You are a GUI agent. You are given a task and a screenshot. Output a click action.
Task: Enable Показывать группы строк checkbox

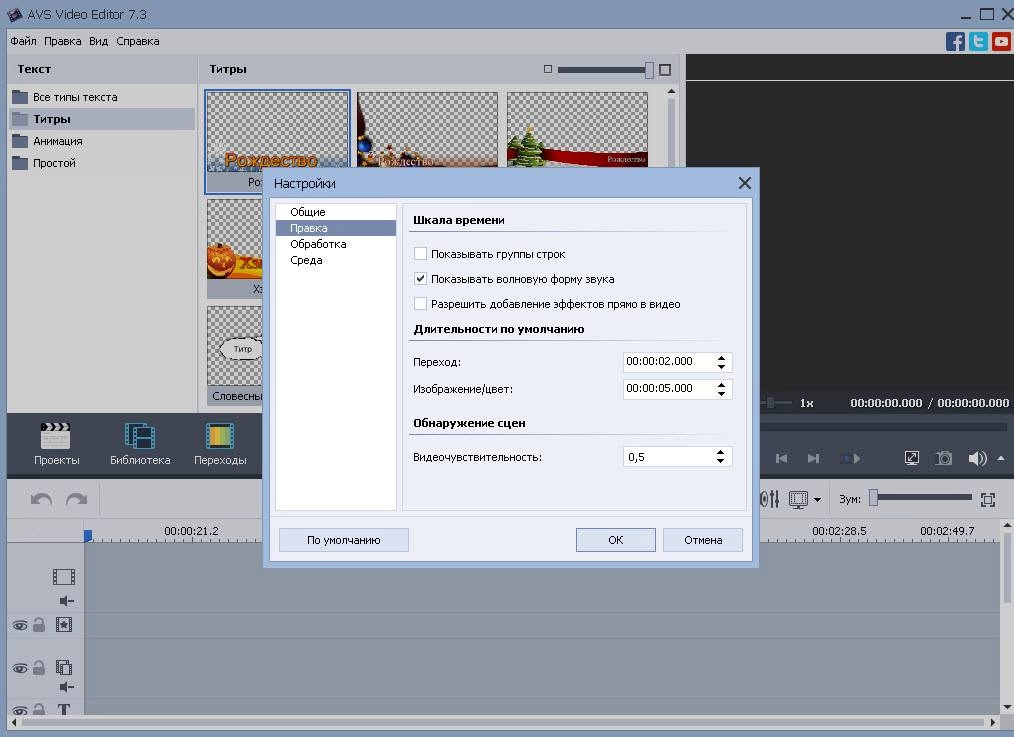(420, 254)
